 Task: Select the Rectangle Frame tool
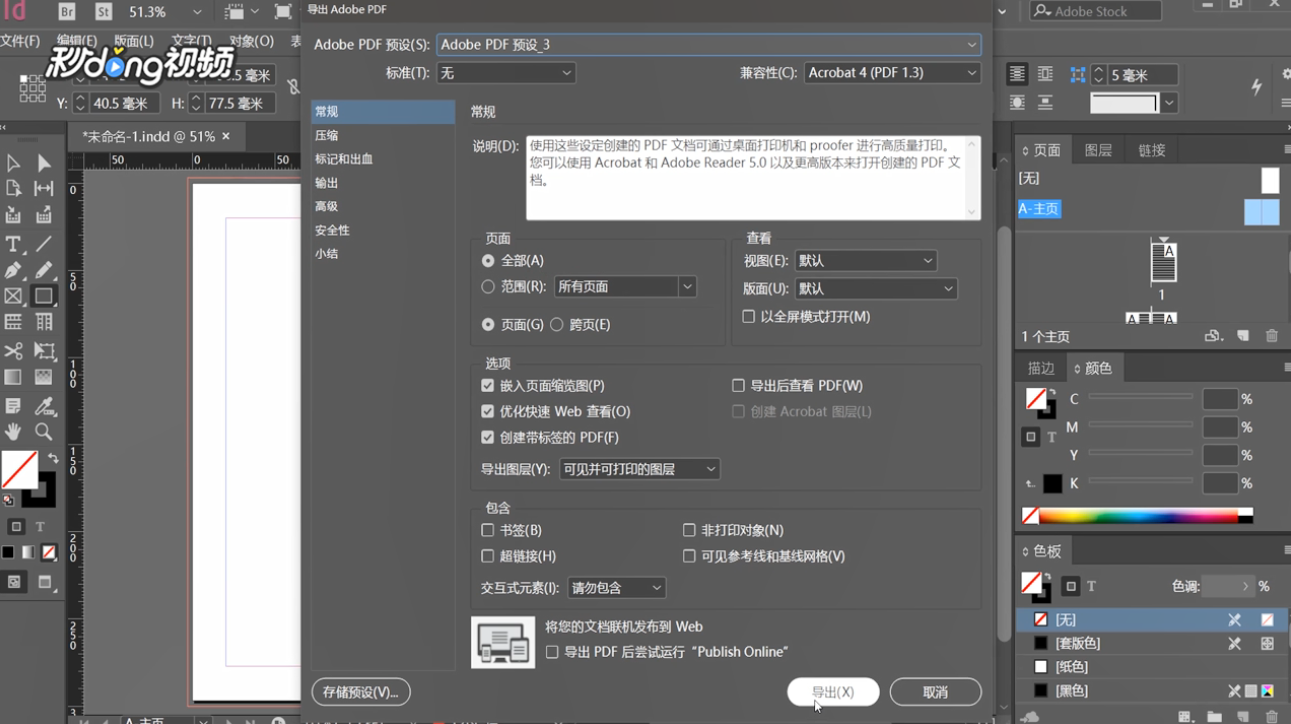click(13, 296)
